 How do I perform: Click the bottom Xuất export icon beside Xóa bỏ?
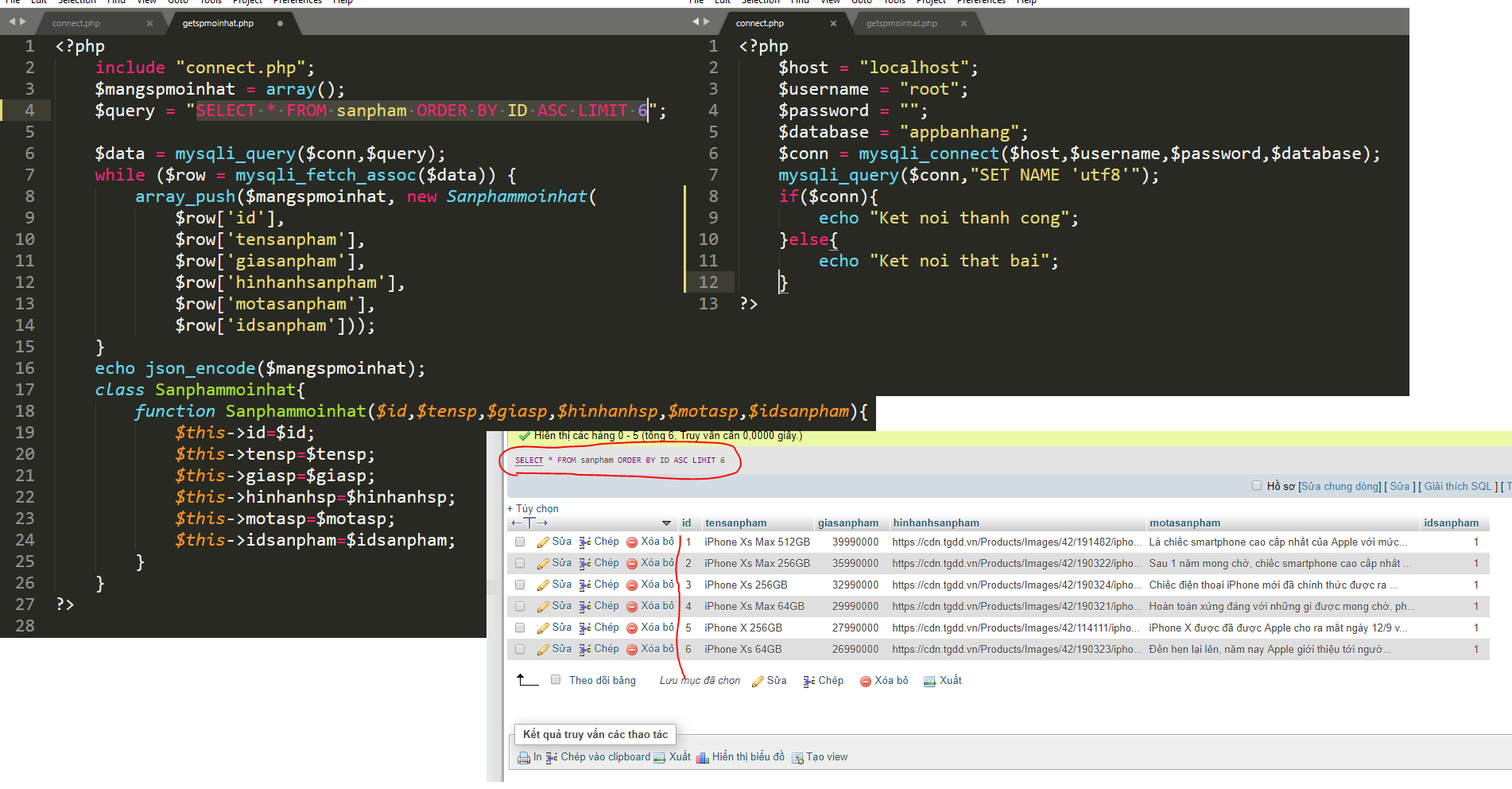coord(929,682)
